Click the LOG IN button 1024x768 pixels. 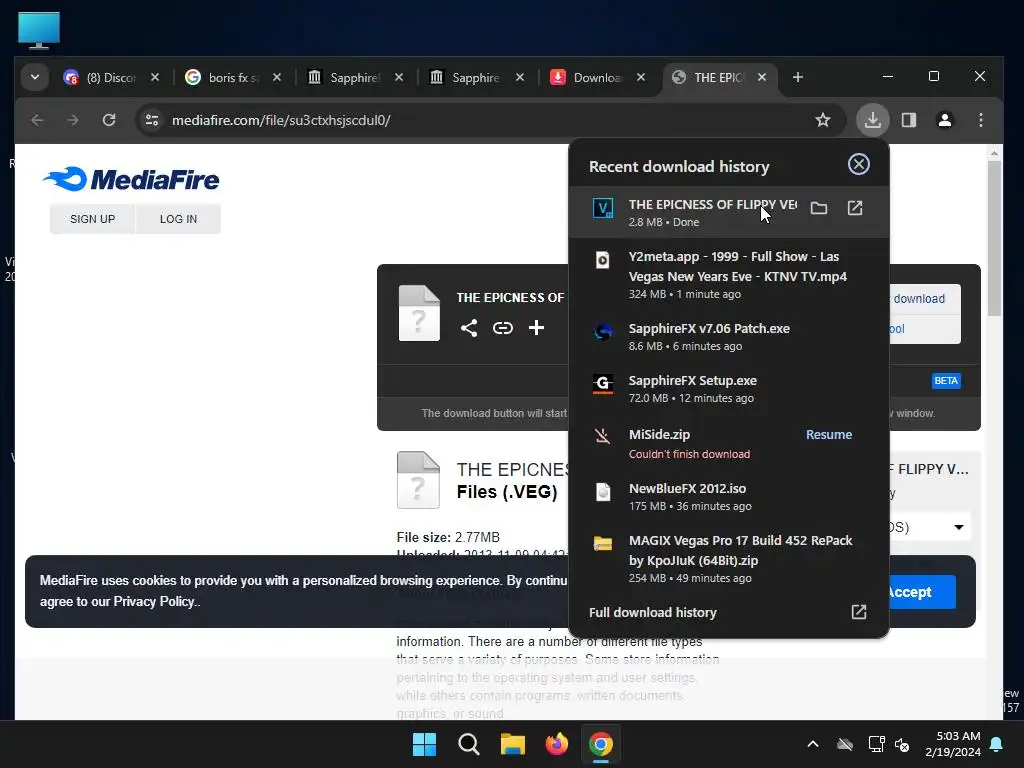178,219
